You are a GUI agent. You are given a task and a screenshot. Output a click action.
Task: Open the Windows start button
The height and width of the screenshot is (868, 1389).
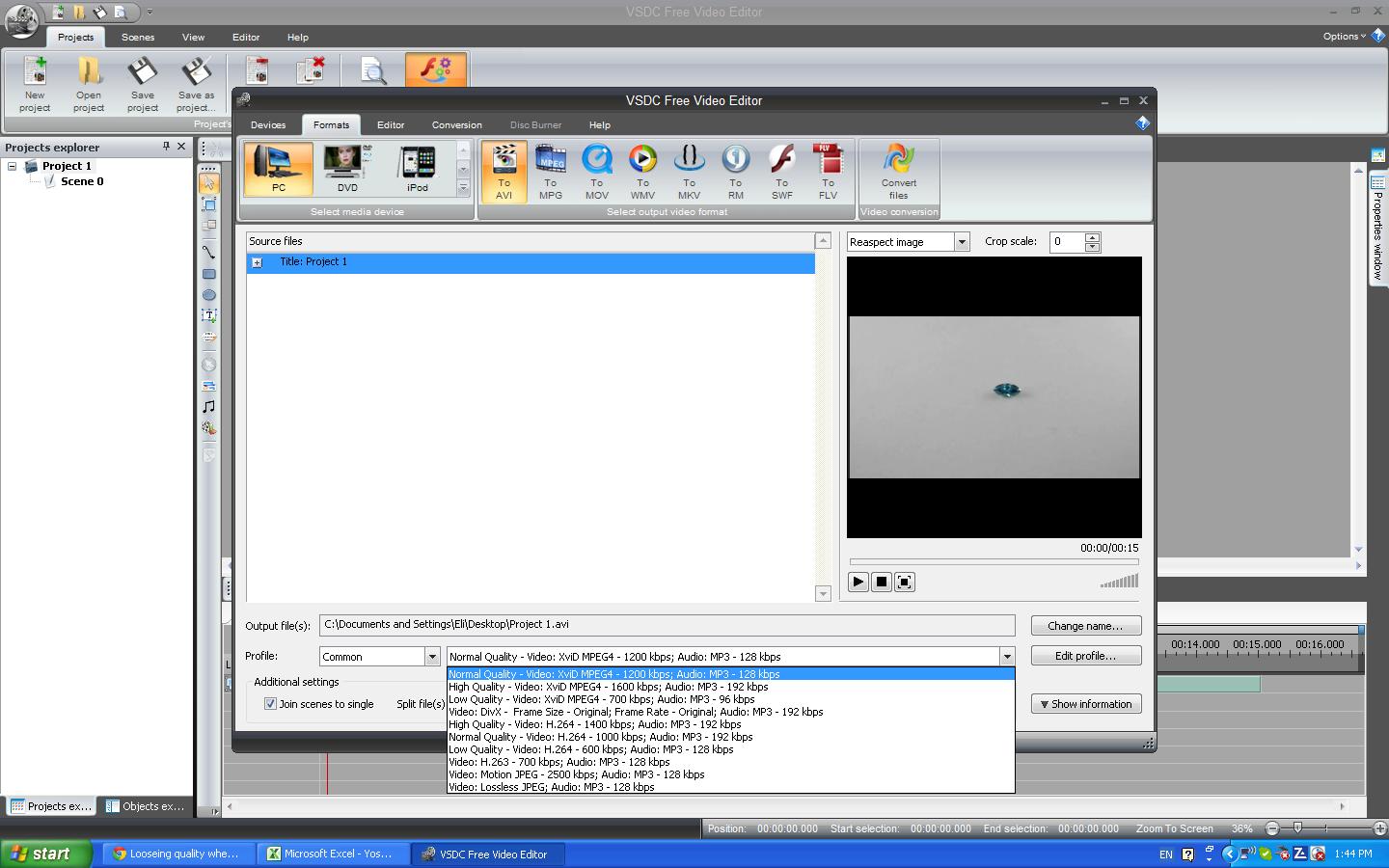click(x=45, y=854)
